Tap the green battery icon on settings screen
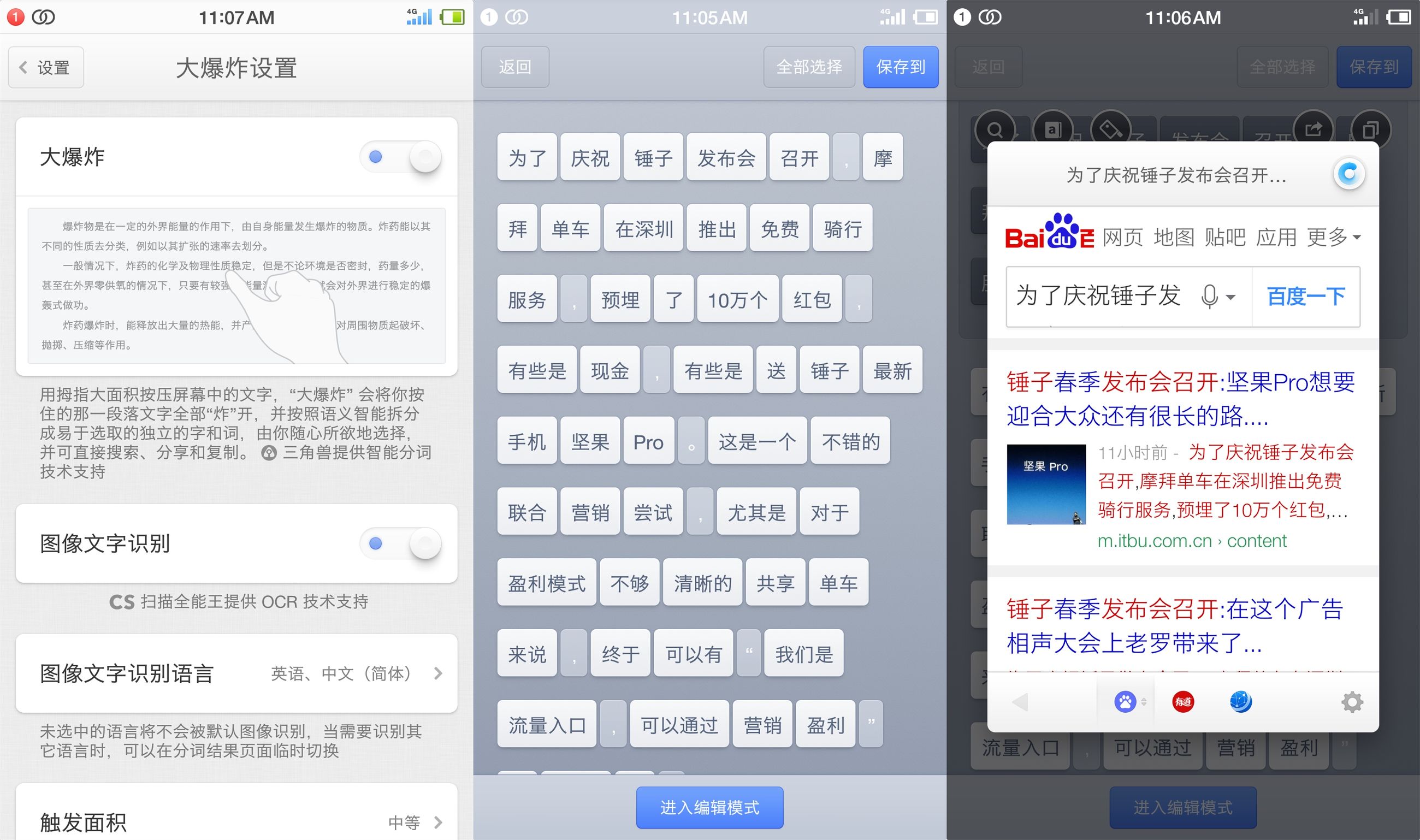 point(452,17)
